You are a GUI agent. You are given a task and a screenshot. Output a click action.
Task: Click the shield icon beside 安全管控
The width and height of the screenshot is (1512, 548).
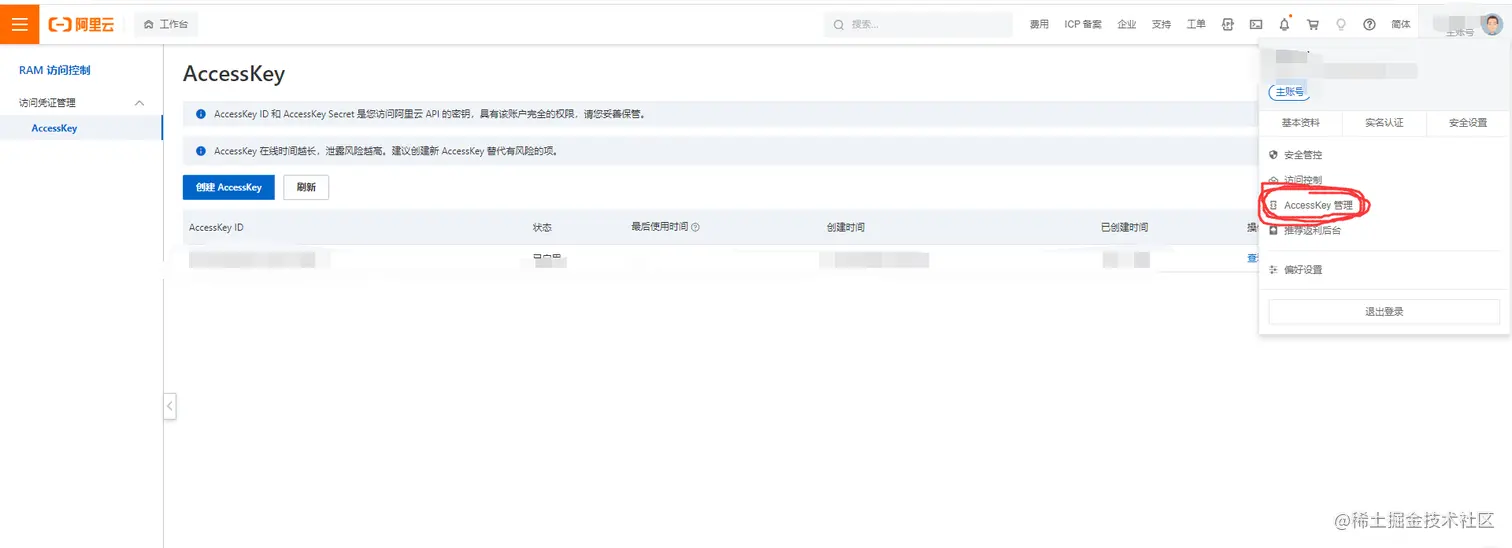pos(1273,155)
